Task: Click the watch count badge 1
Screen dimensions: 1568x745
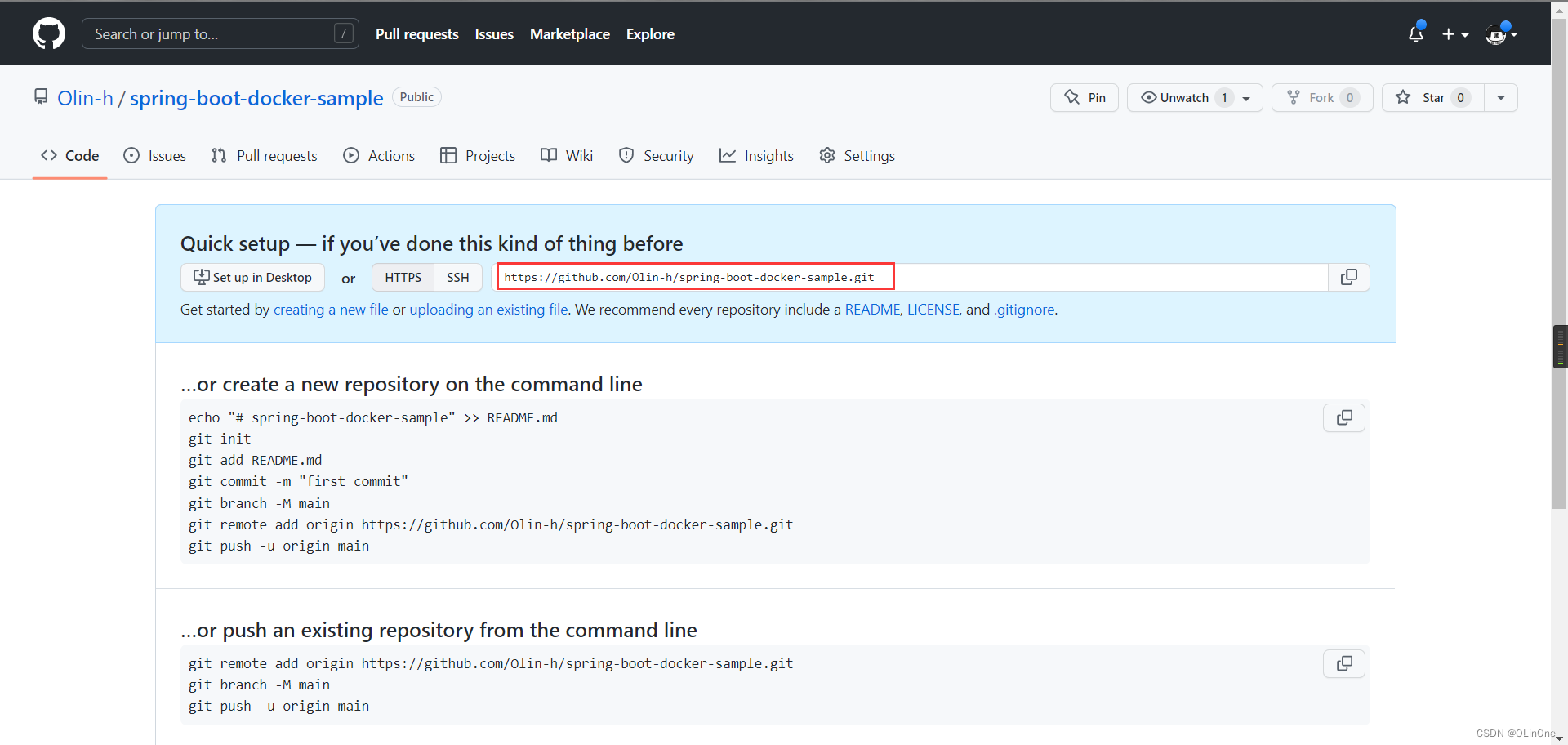Action: click(x=1224, y=98)
